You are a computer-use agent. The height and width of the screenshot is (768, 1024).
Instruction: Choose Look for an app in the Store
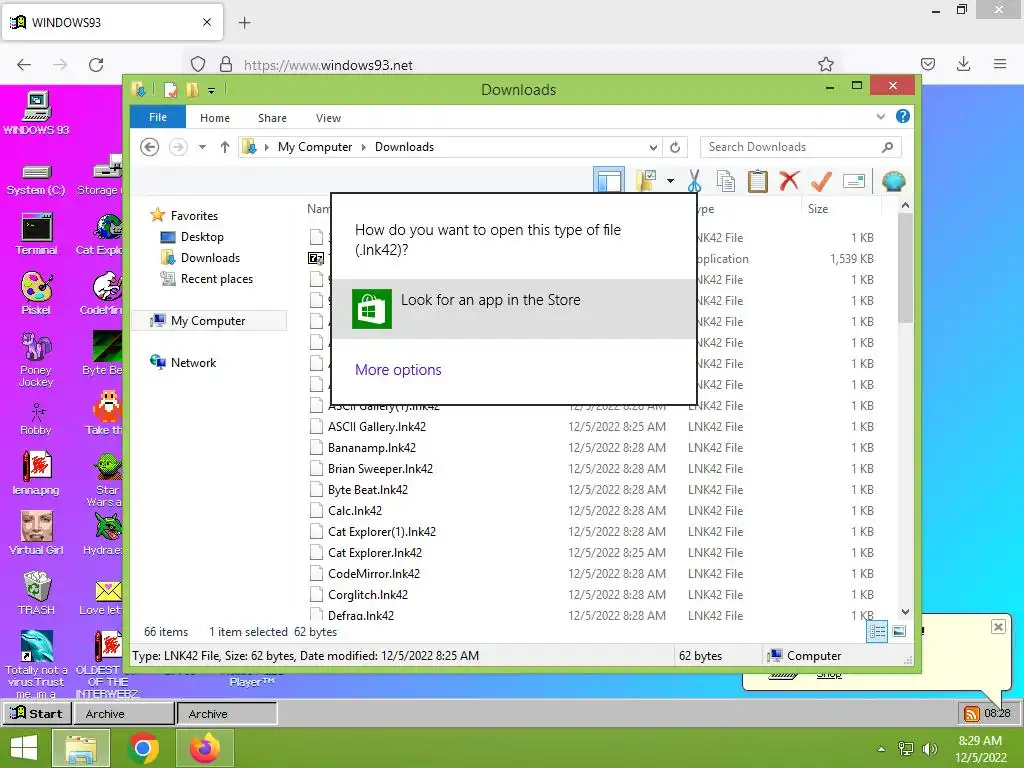pos(513,309)
